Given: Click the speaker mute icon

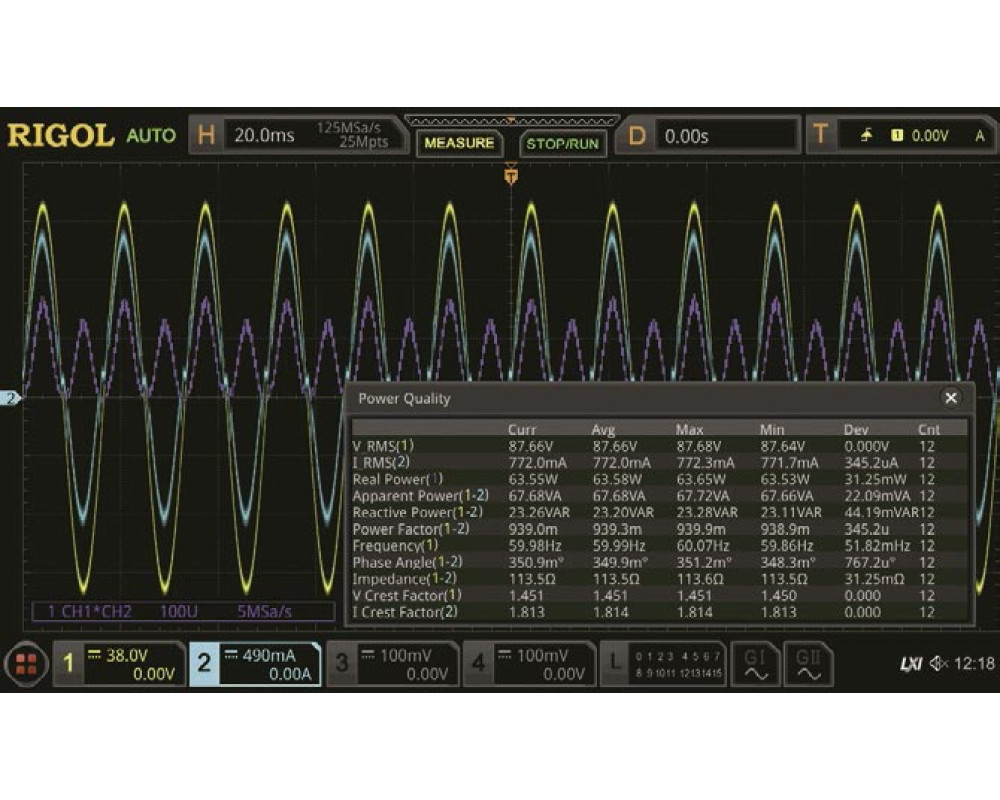Looking at the screenshot, I should click(938, 663).
